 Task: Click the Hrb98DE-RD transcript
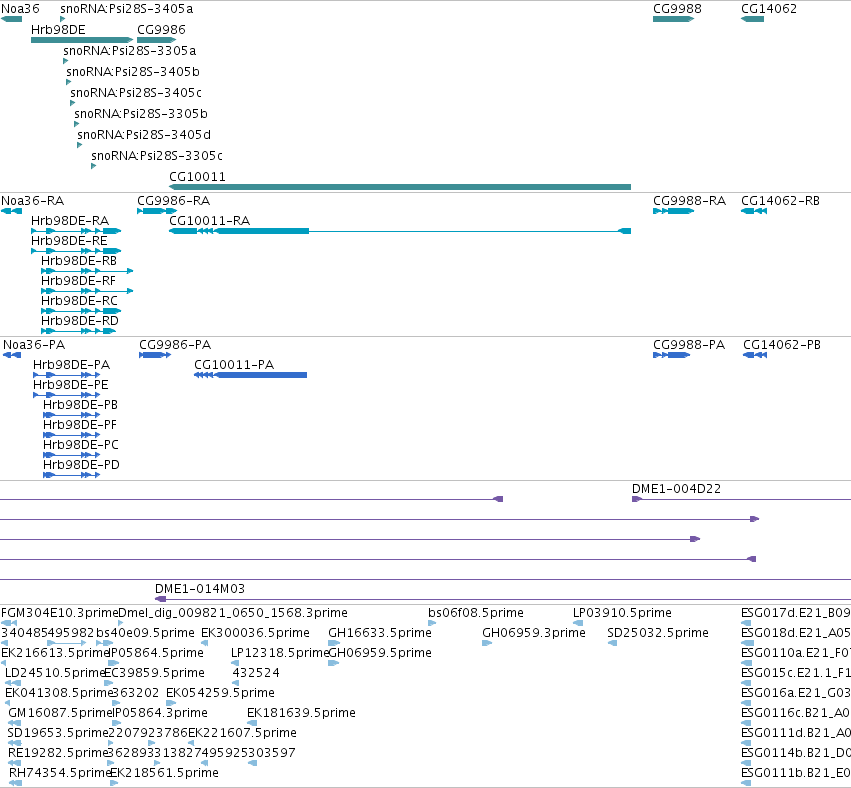click(x=79, y=331)
